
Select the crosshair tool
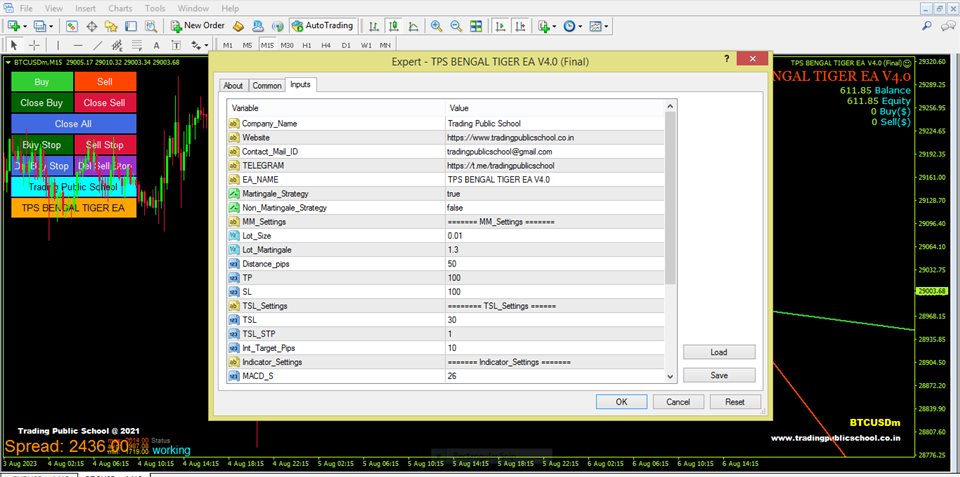coord(35,45)
